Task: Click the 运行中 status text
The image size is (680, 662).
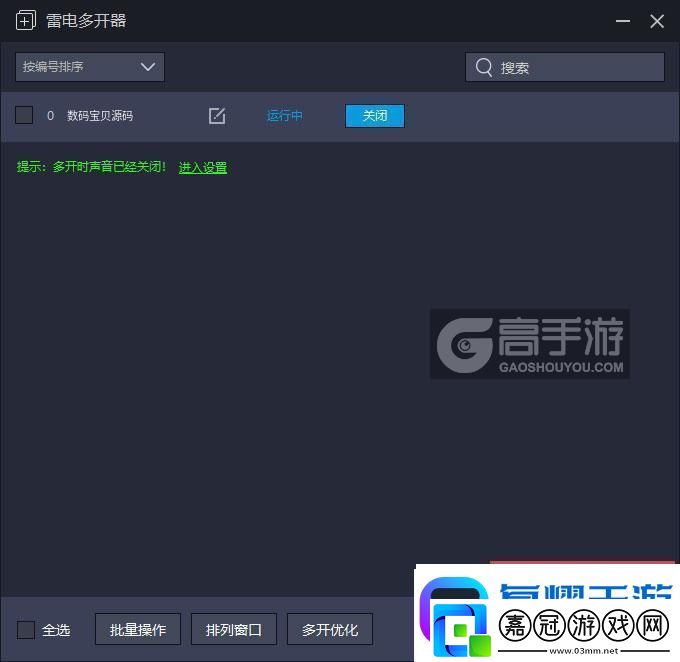Action: coord(284,116)
